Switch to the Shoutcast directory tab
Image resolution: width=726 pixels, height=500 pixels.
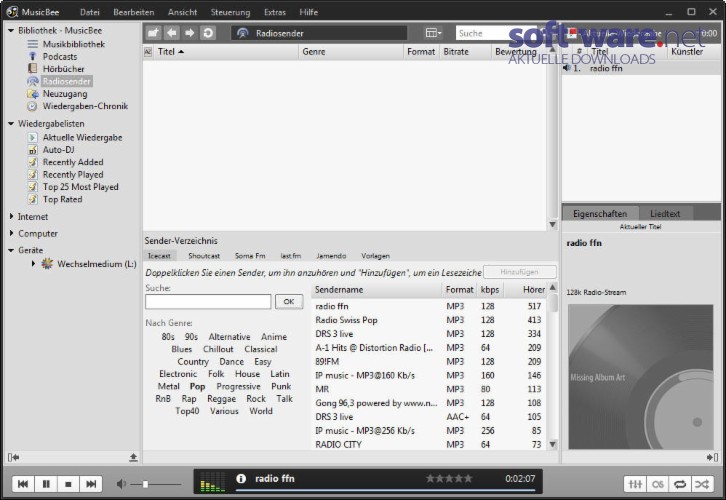tap(204, 256)
